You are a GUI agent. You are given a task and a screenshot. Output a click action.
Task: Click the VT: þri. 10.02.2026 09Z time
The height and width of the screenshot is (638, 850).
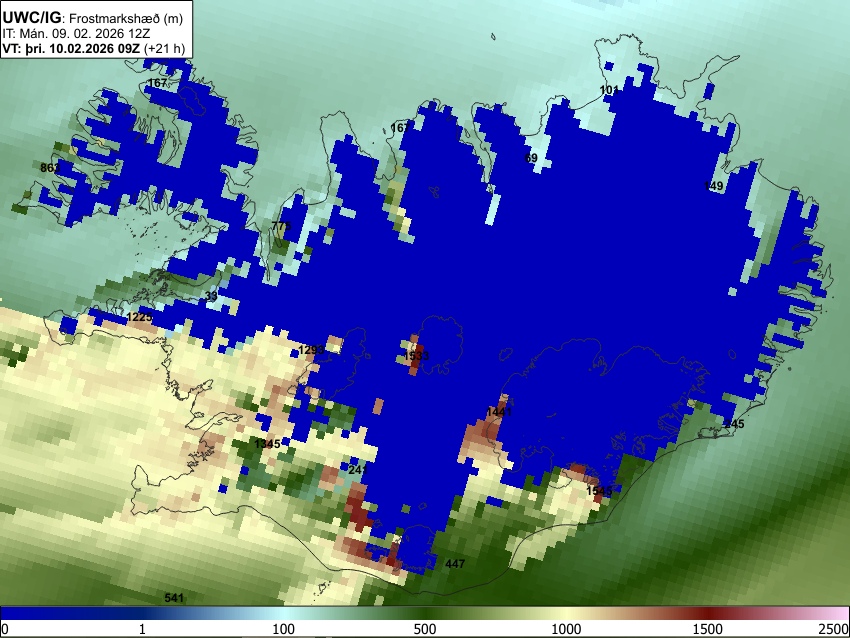71,48
